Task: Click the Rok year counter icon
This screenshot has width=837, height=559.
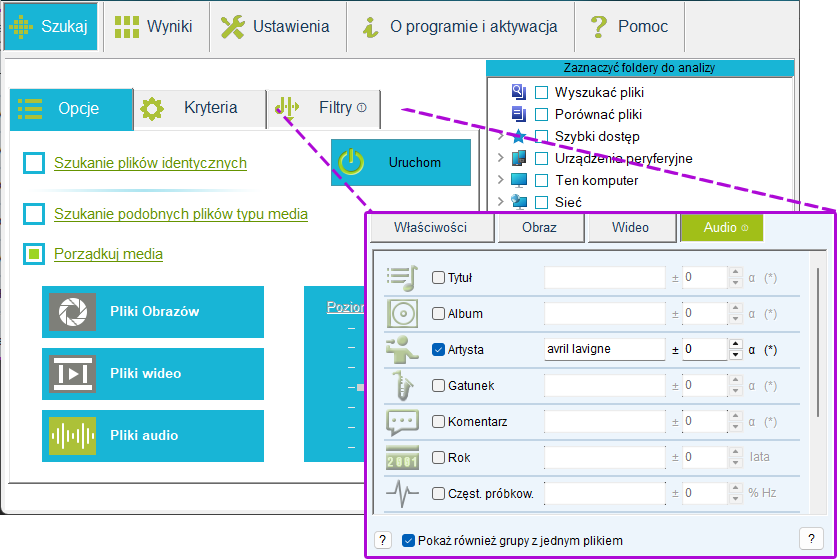Action: 402,458
